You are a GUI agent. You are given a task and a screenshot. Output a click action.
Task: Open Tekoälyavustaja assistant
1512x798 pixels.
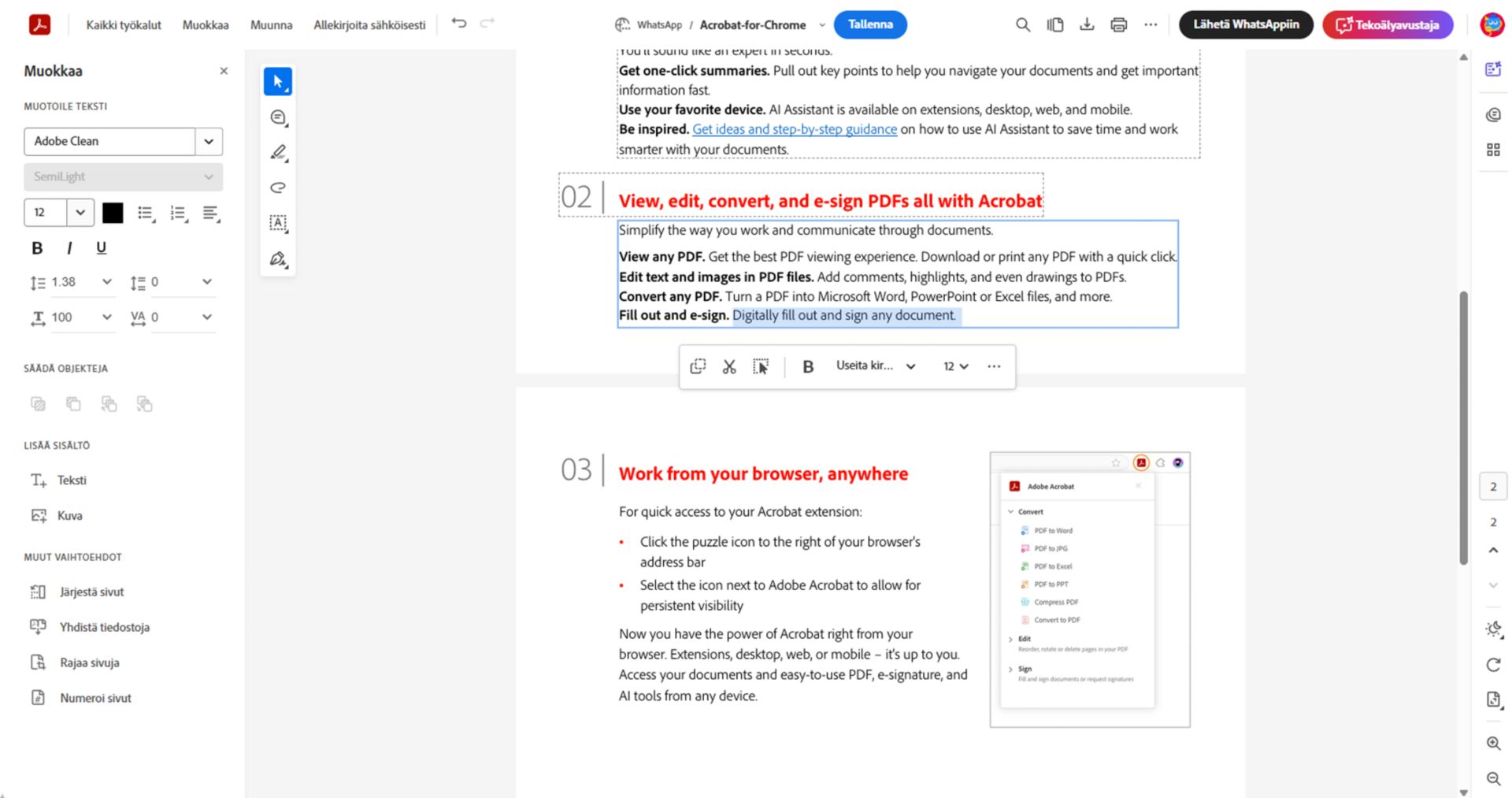pyautogui.click(x=1388, y=24)
